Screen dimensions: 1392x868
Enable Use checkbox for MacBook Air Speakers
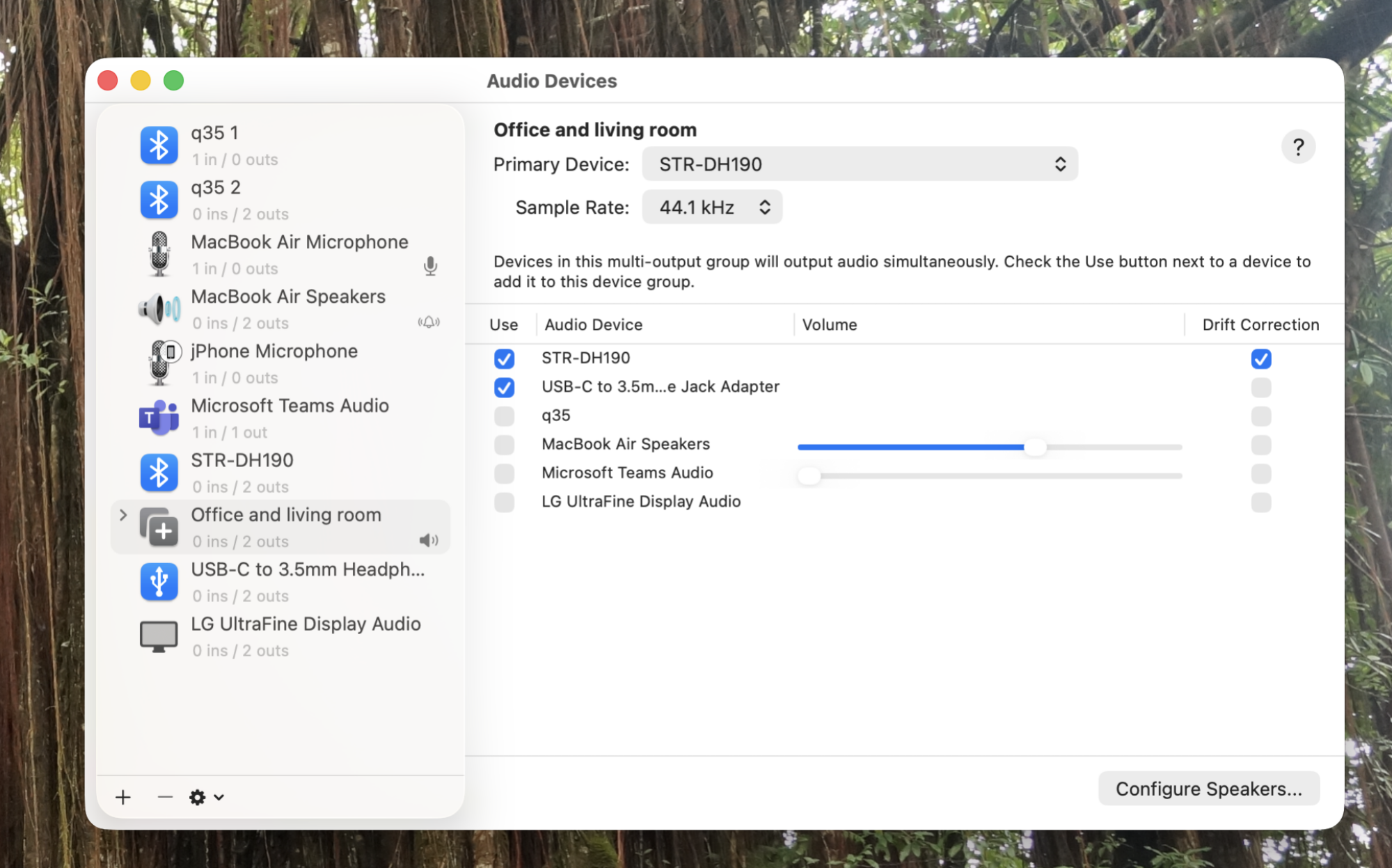pyautogui.click(x=504, y=445)
